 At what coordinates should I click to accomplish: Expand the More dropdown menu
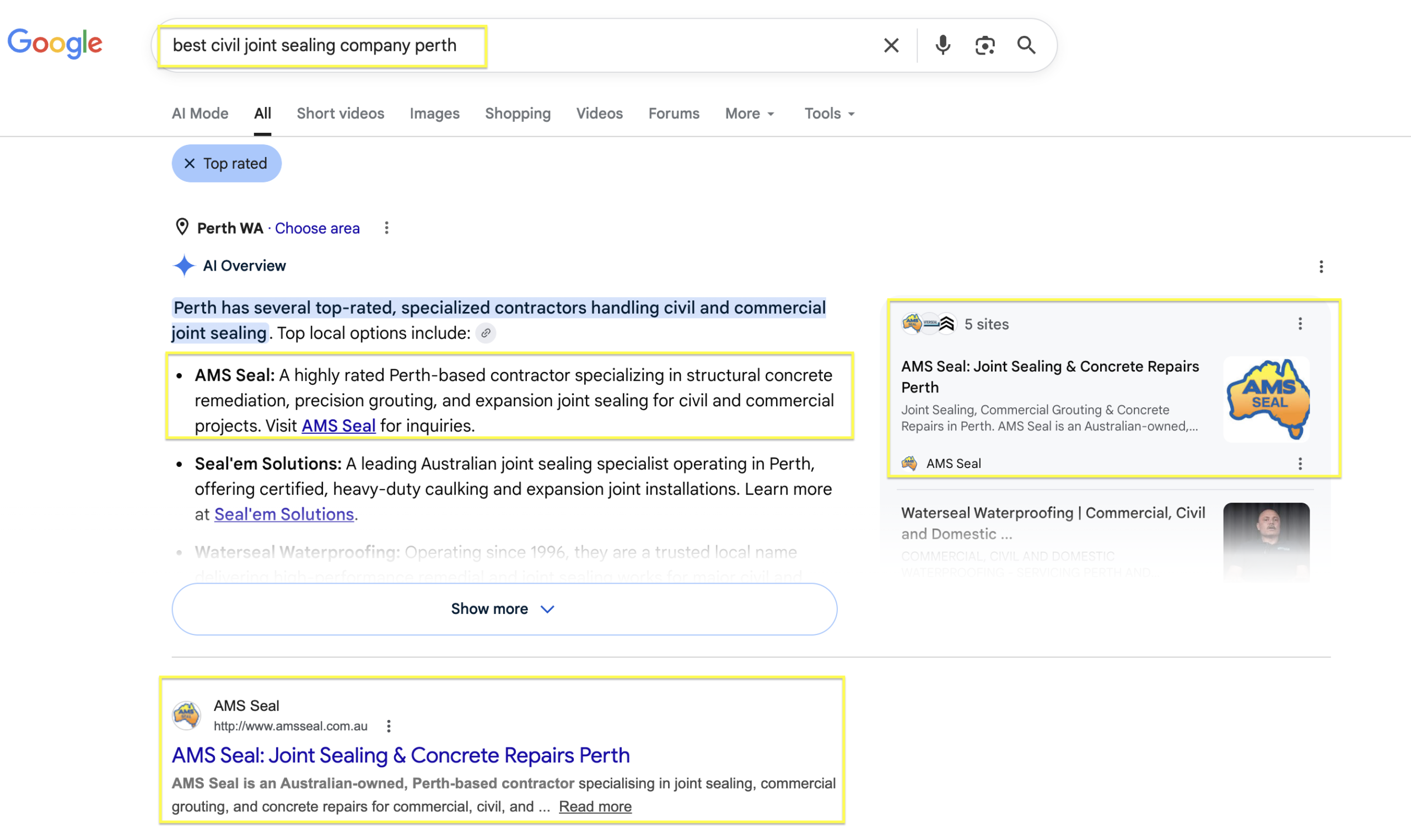coord(750,113)
